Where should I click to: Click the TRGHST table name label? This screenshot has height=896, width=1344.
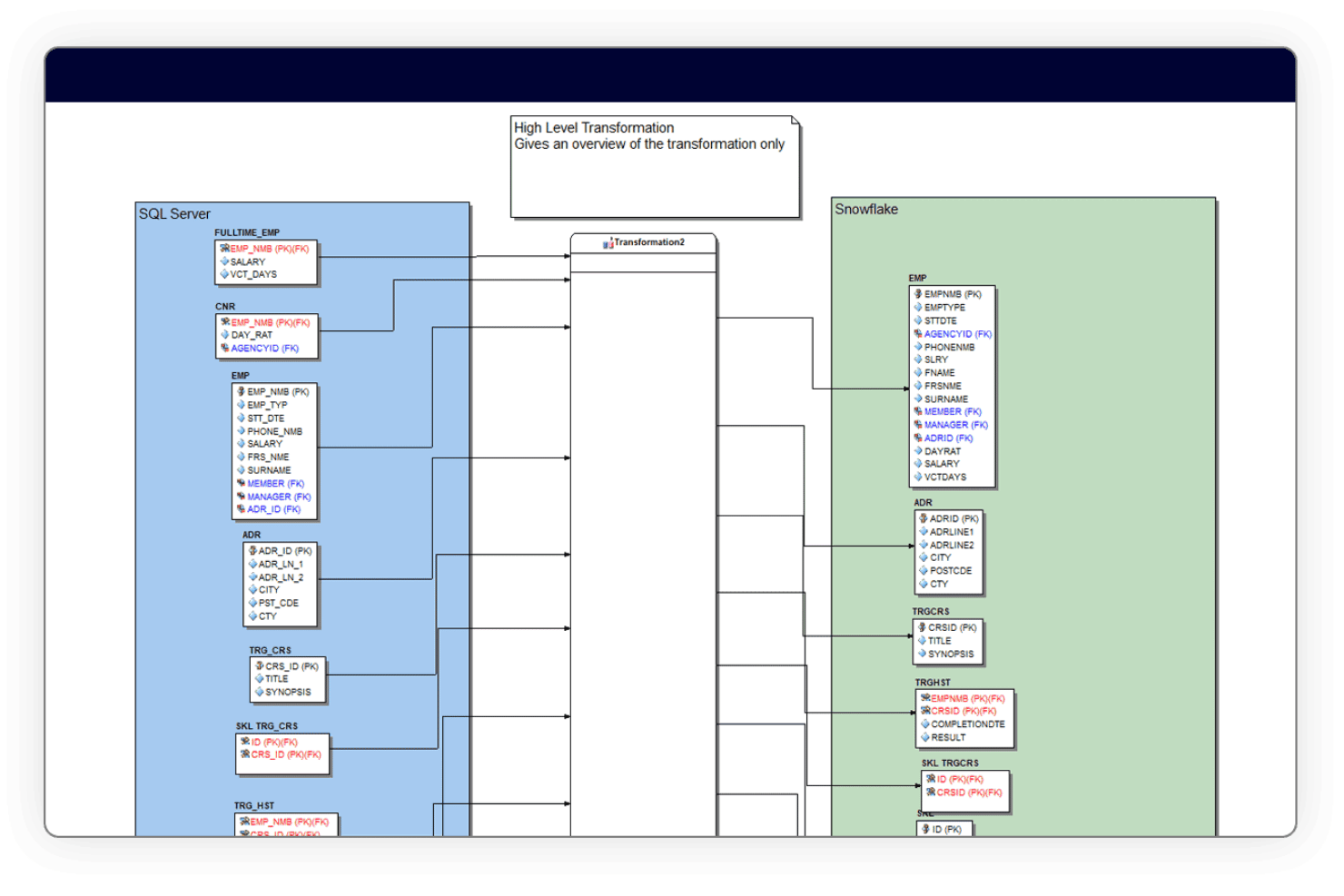click(933, 683)
